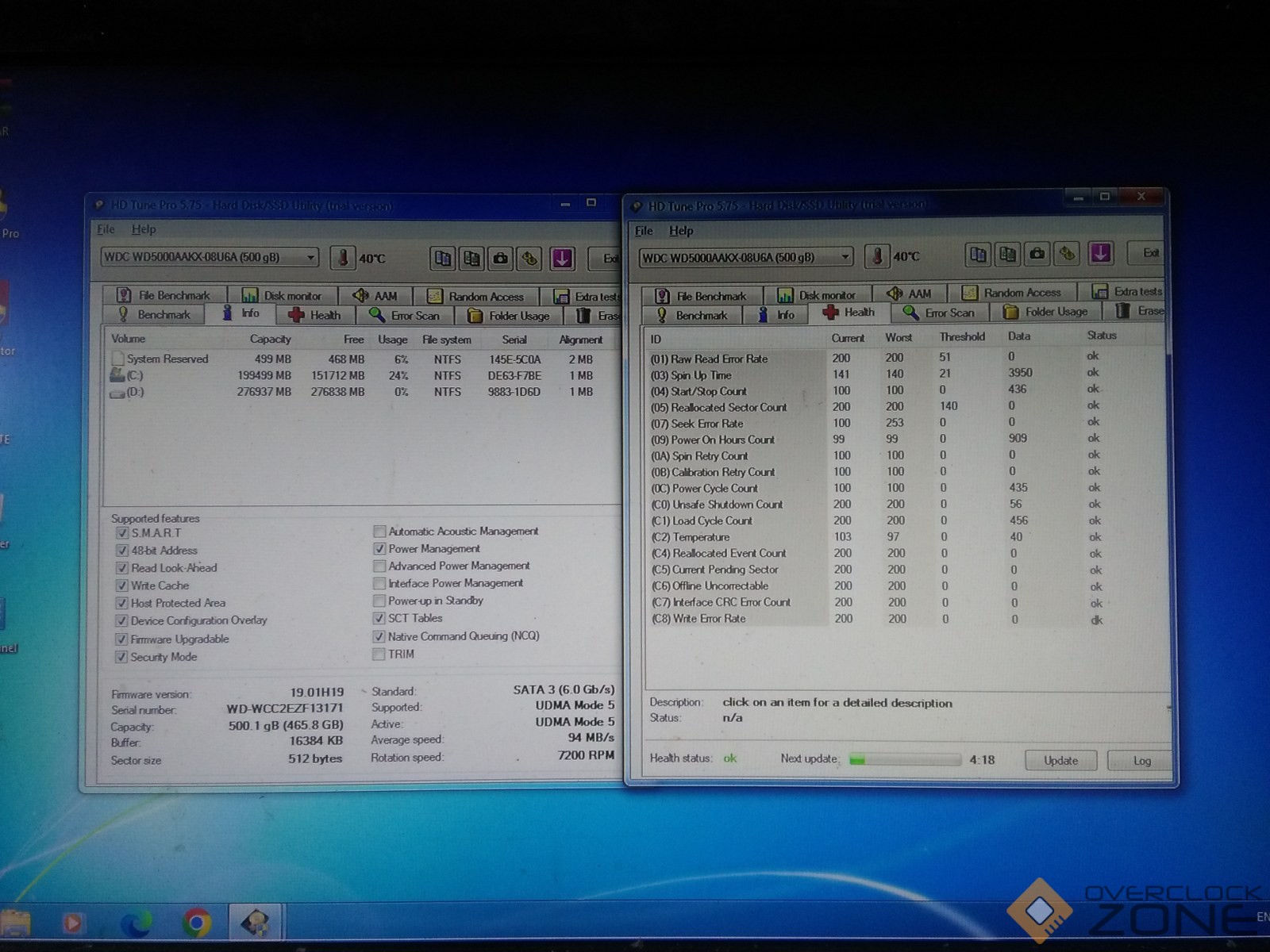The image size is (1270, 952).
Task: Select (C:) volume row
Action: coord(361,376)
